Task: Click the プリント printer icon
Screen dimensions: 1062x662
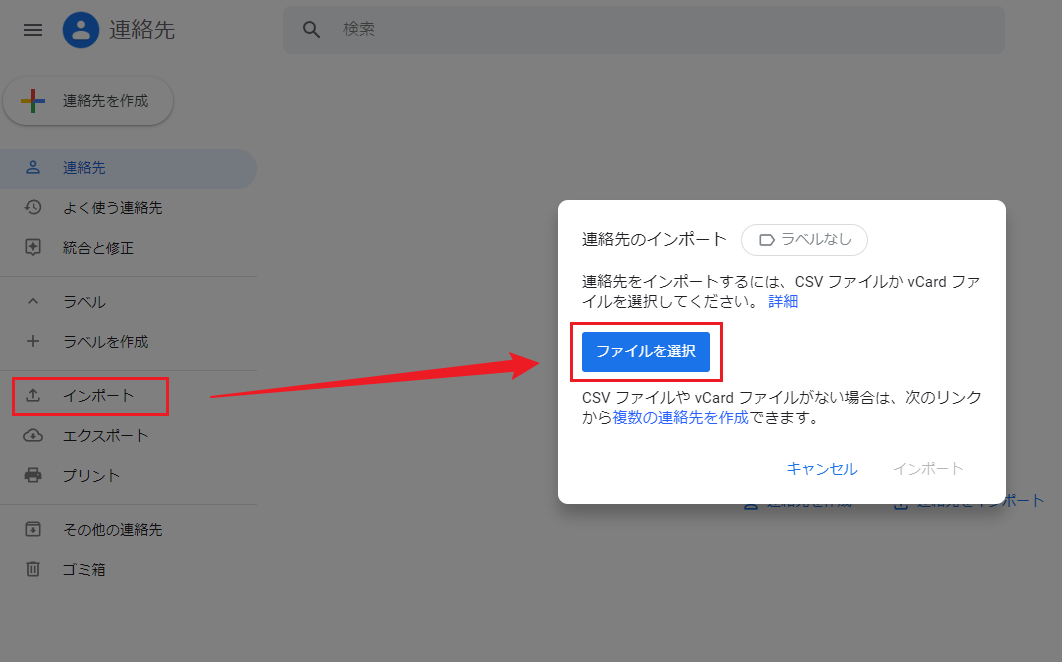Action: (33, 476)
